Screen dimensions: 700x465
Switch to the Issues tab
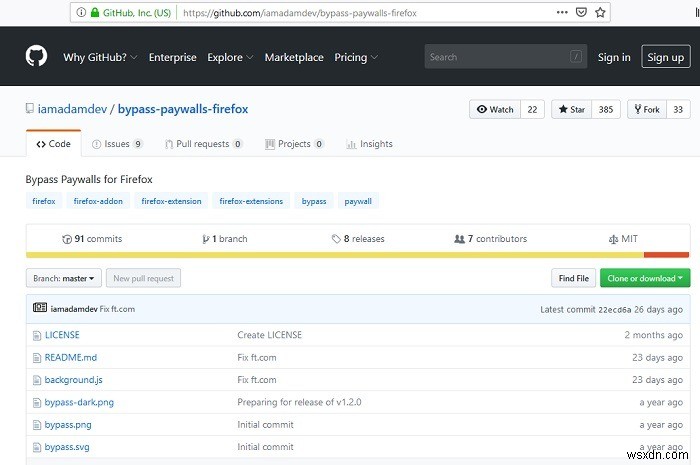[x=116, y=144]
